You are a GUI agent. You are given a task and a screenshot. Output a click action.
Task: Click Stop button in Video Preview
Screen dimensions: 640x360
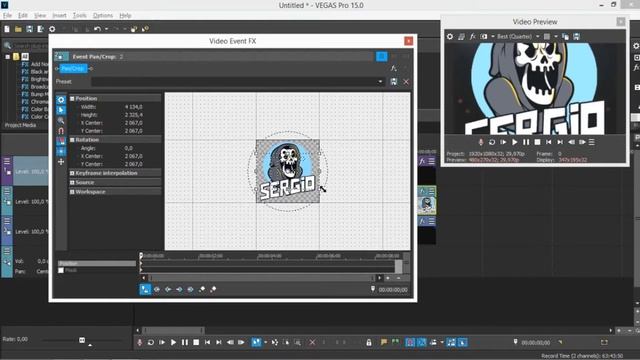click(x=538, y=142)
